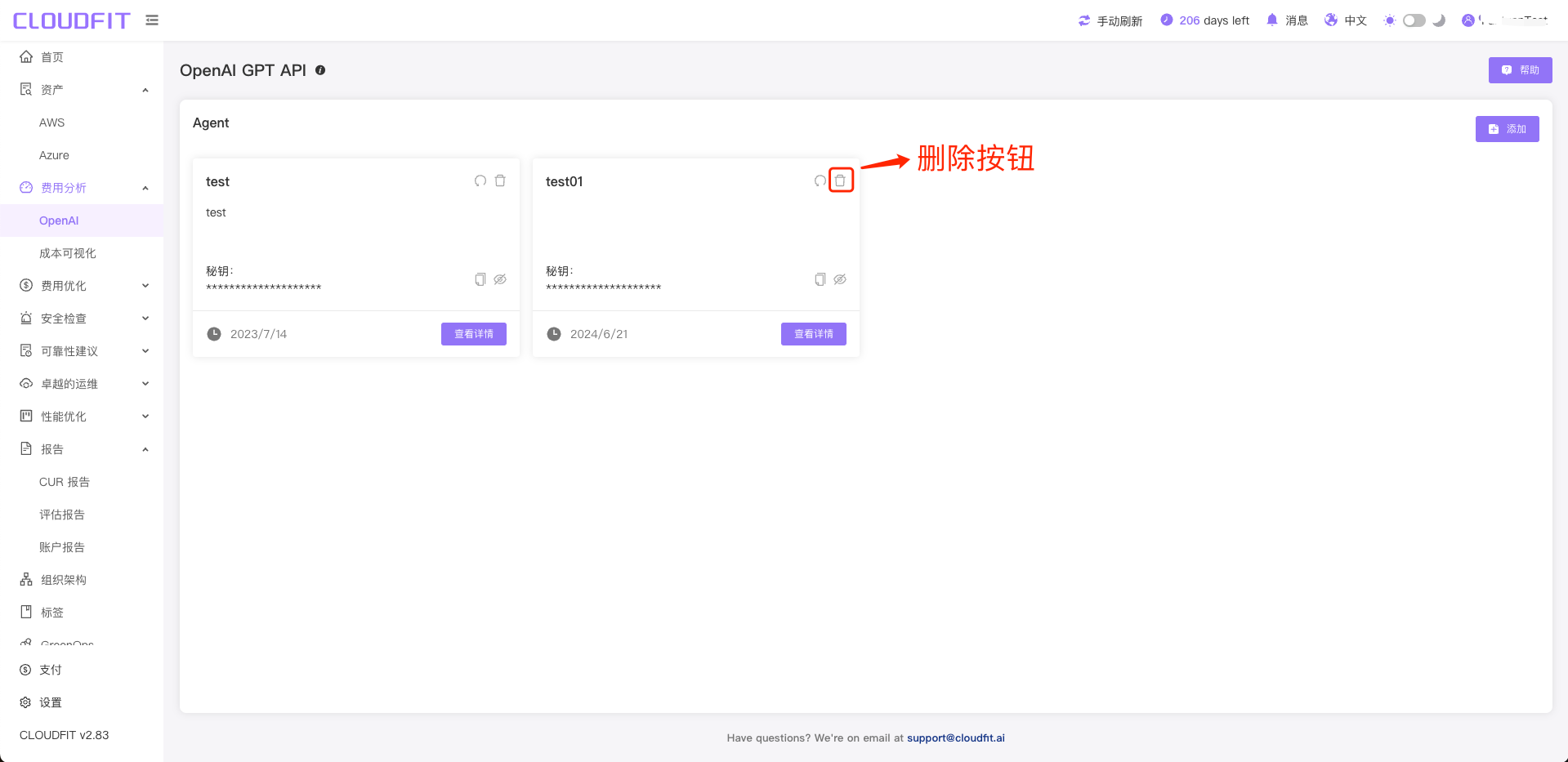Click the 组织架构 sidebar icon
The width and height of the screenshot is (1568, 762).
pos(26,579)
